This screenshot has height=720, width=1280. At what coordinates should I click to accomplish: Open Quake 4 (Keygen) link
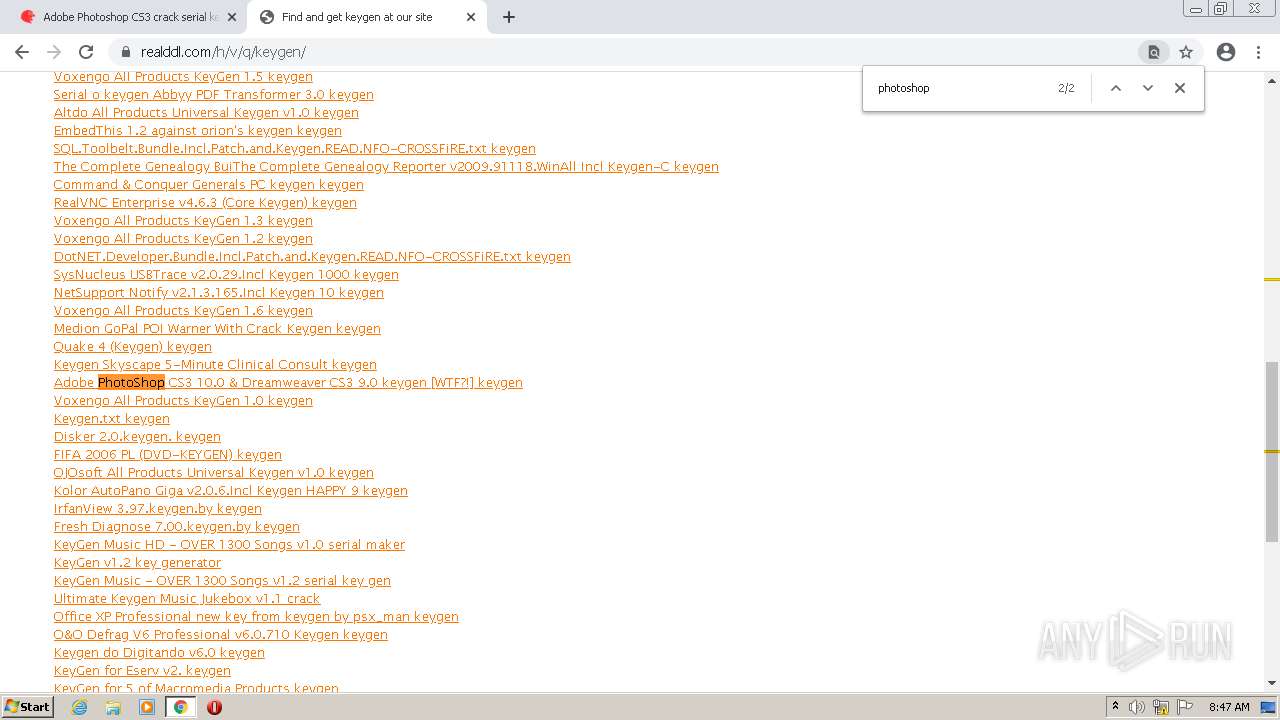point(133,347)
